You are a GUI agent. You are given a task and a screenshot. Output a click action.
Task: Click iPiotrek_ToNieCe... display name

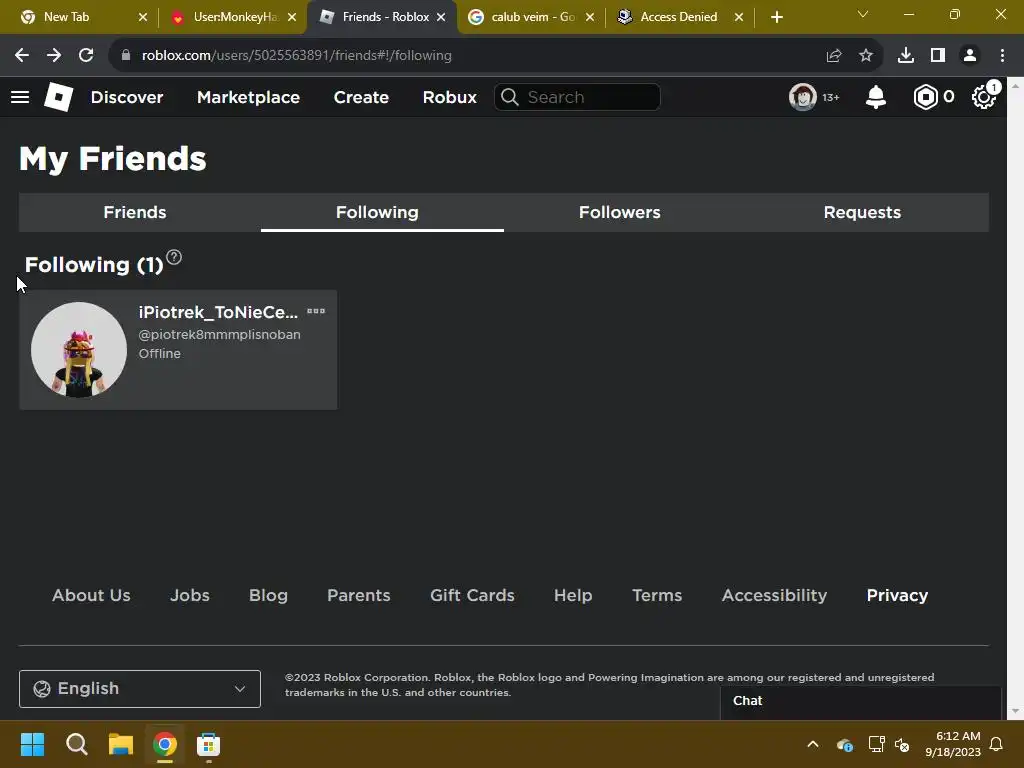point(218,312)
